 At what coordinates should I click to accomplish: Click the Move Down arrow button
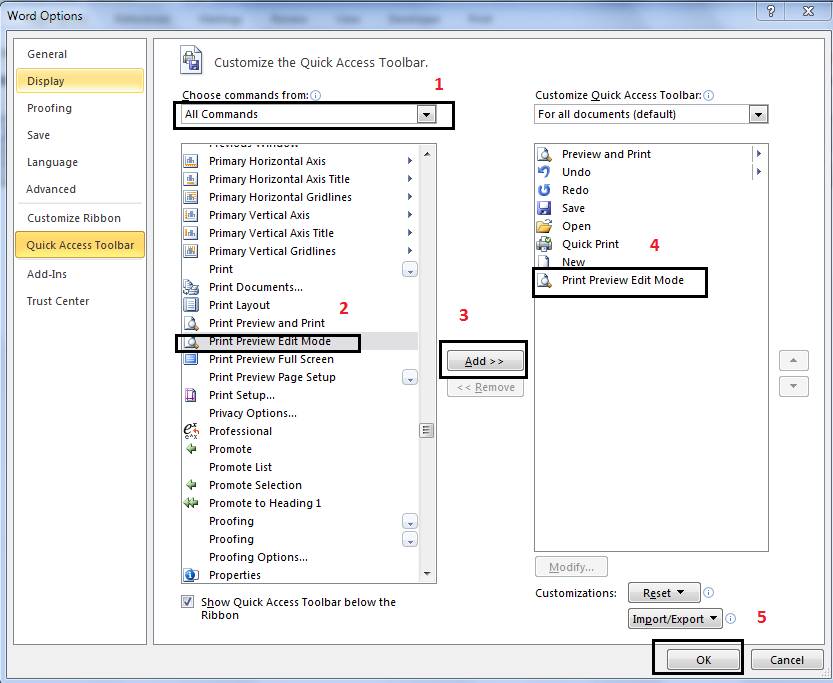point(794,386)
